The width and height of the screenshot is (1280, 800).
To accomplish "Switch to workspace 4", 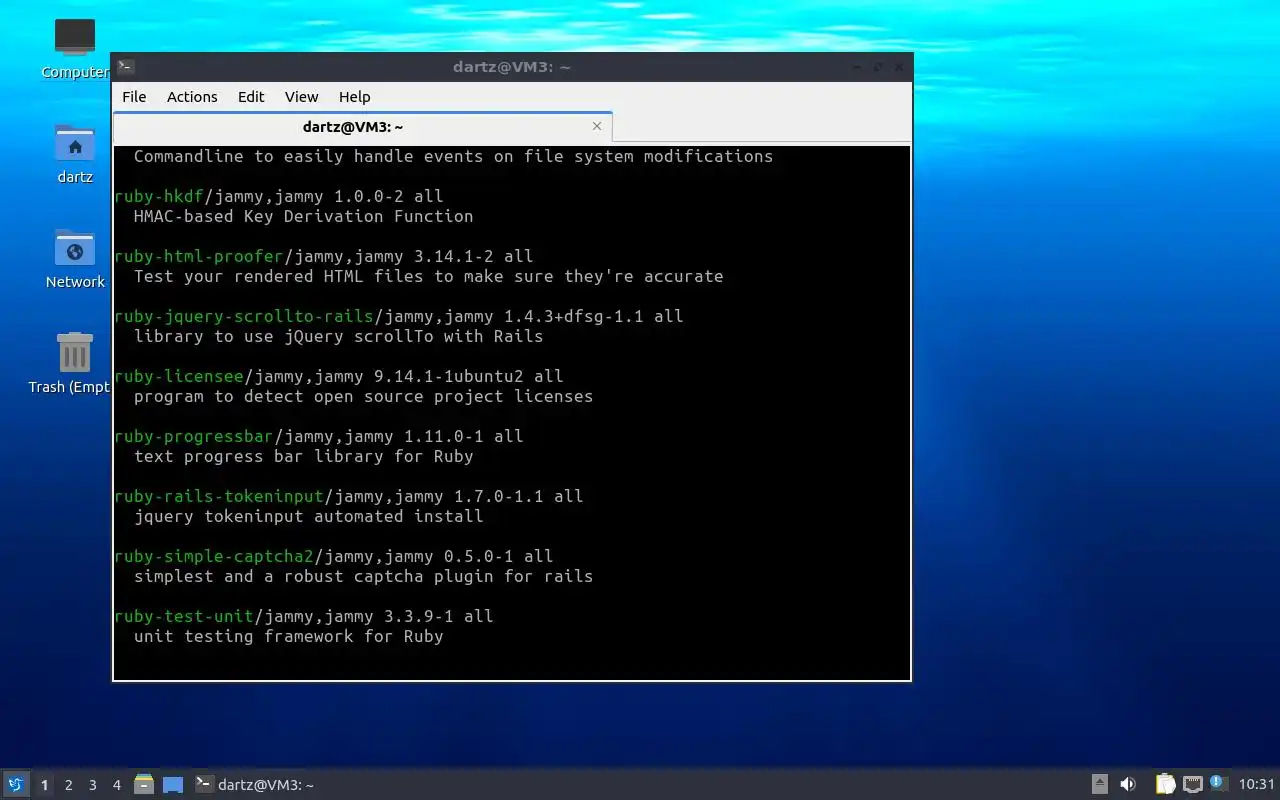I will pos(116,785).
